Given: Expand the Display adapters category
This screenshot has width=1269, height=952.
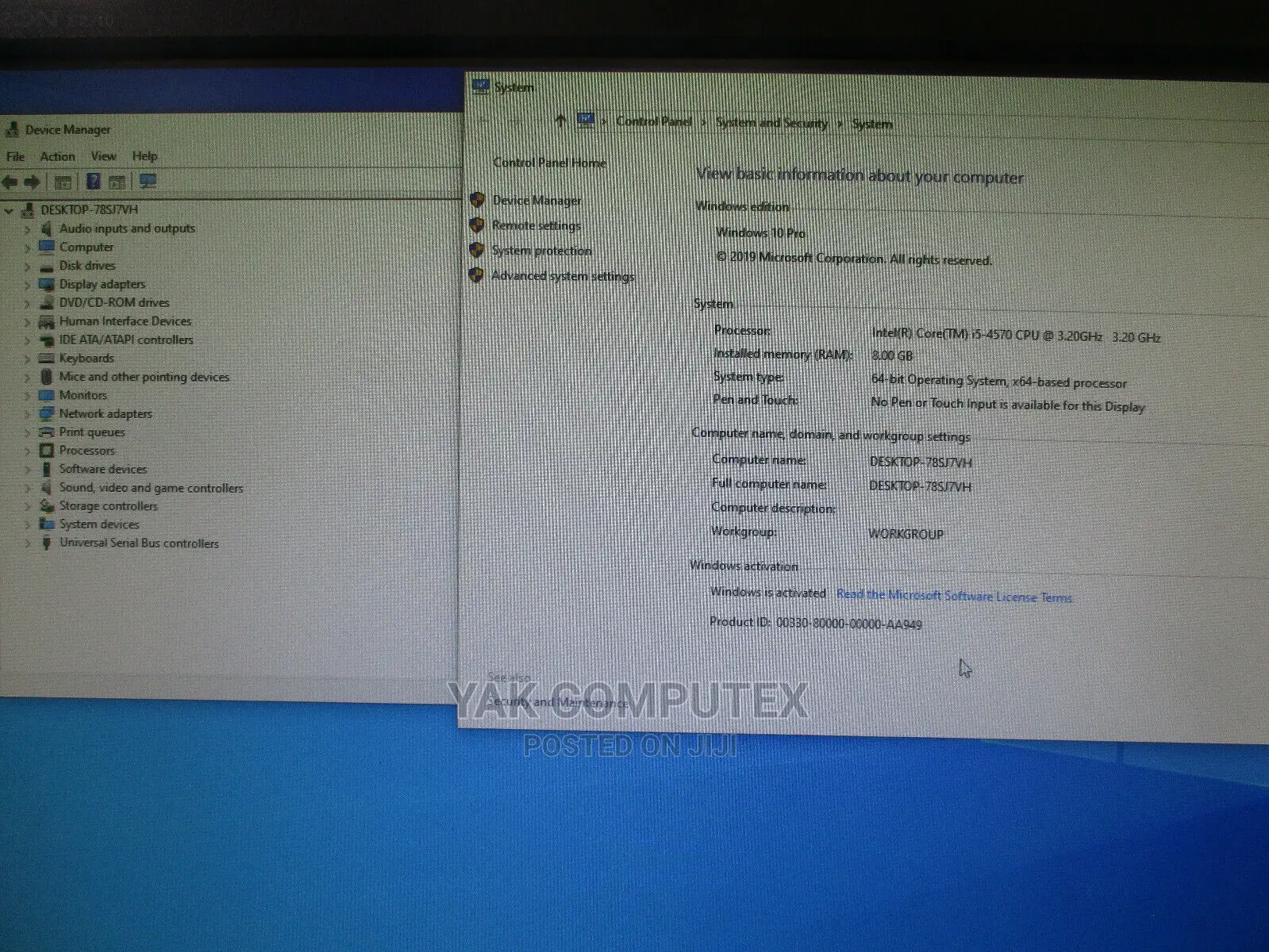Looking at the screenshot, I should coord(27,285).
